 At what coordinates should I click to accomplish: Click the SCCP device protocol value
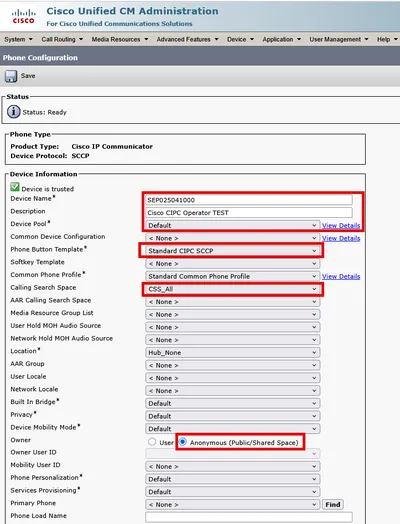coord(80,156)
